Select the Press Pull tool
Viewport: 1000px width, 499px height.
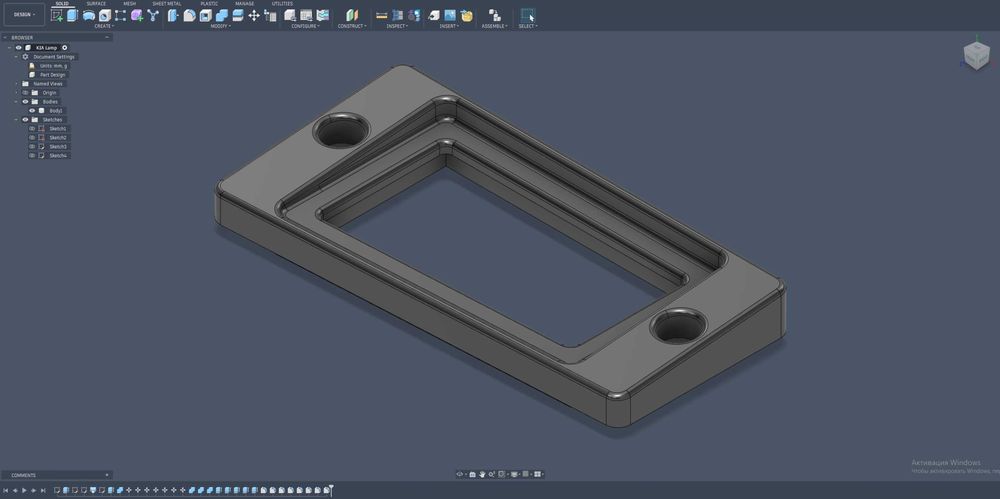(x=173, y=15)
